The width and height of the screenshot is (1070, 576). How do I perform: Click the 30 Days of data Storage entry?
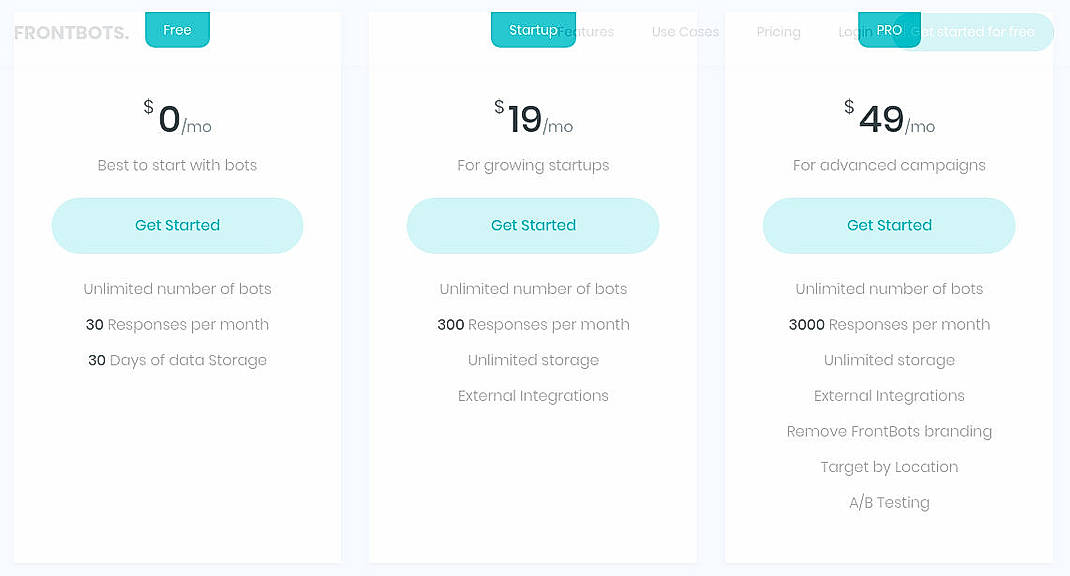coord(177,360)
